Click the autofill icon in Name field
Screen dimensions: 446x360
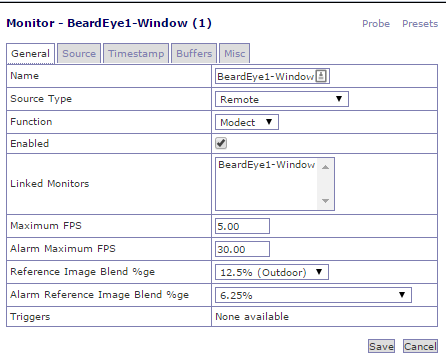click(321, 76)
